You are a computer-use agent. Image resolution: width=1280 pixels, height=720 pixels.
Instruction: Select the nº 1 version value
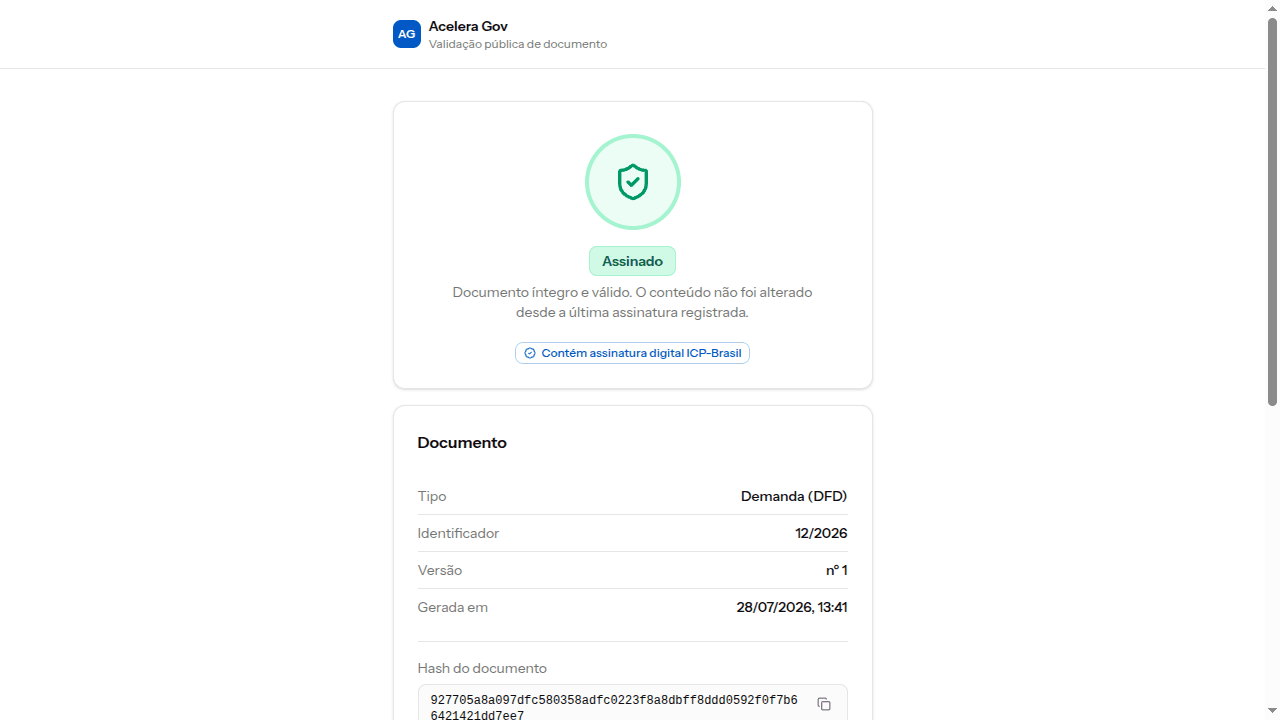tap(837, 570)
